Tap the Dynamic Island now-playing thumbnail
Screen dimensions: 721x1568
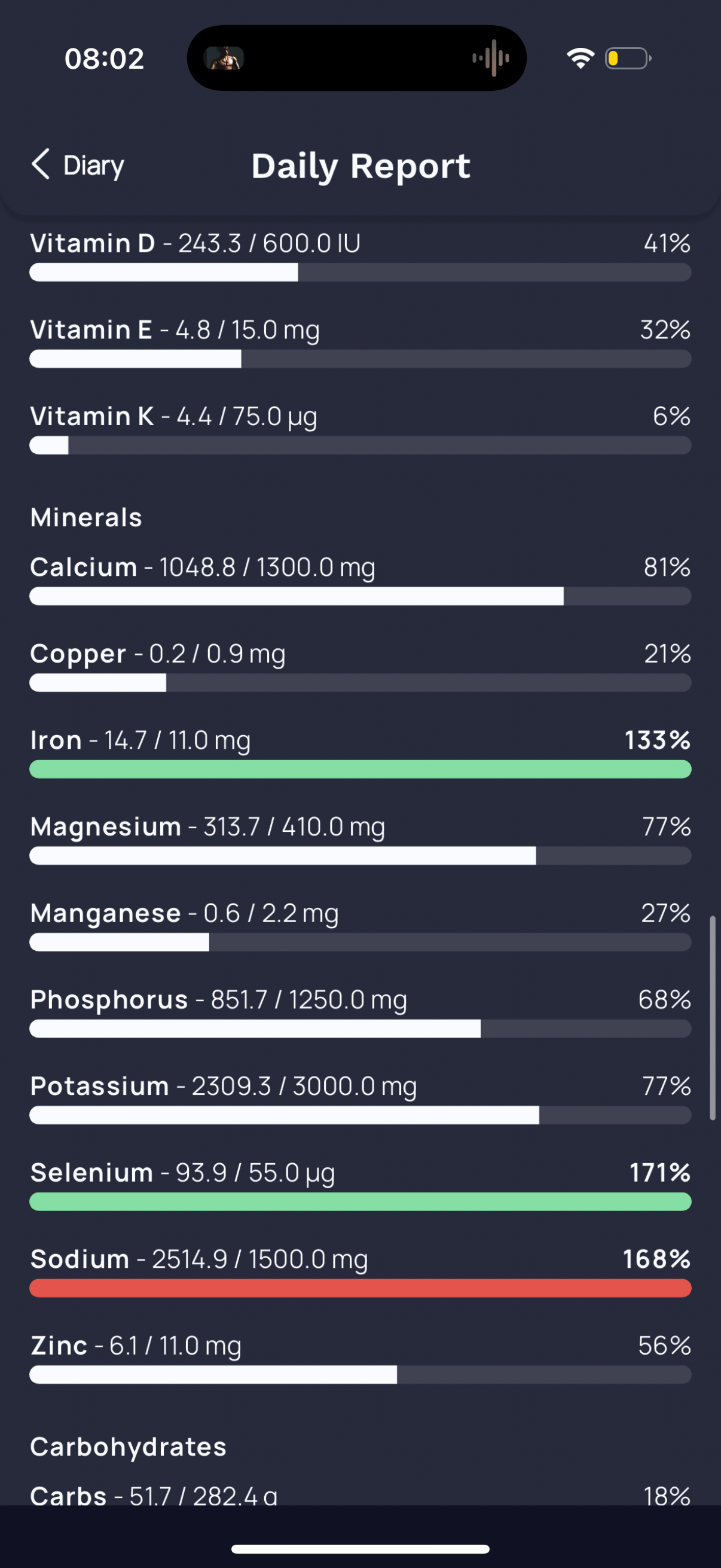pos(225,59)
